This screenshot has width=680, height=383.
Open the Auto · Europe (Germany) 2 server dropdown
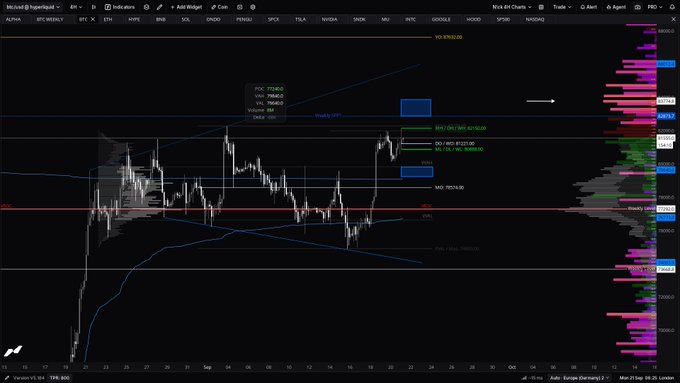[x=579, y=378]
